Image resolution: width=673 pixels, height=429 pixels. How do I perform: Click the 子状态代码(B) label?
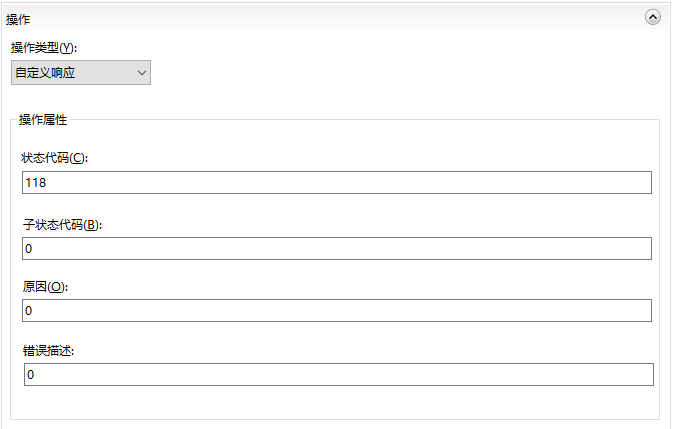click(x=62, y=224)
